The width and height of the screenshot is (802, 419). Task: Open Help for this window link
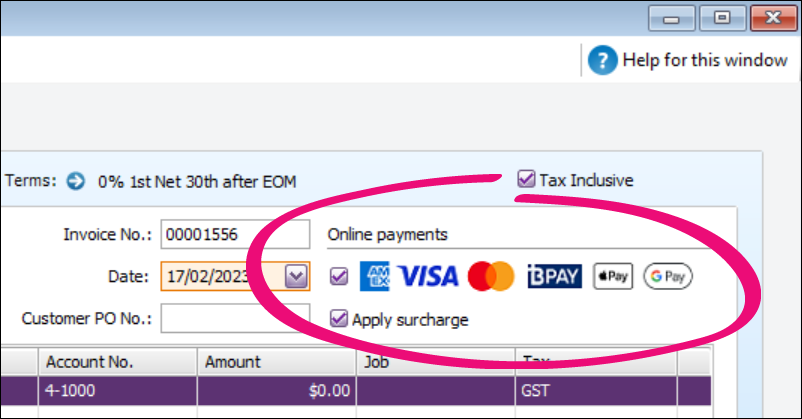[x=704, y=60]
